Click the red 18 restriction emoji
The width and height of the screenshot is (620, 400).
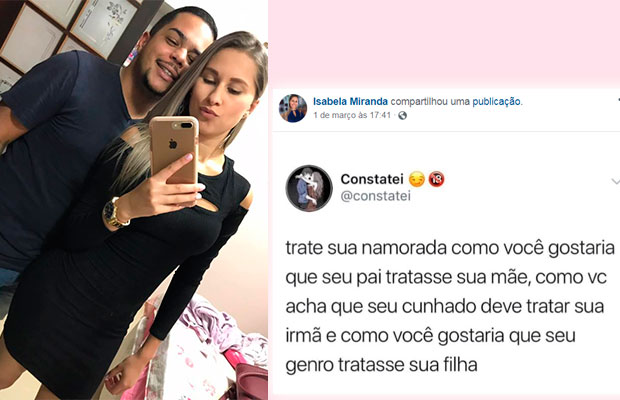coord(437,179)
